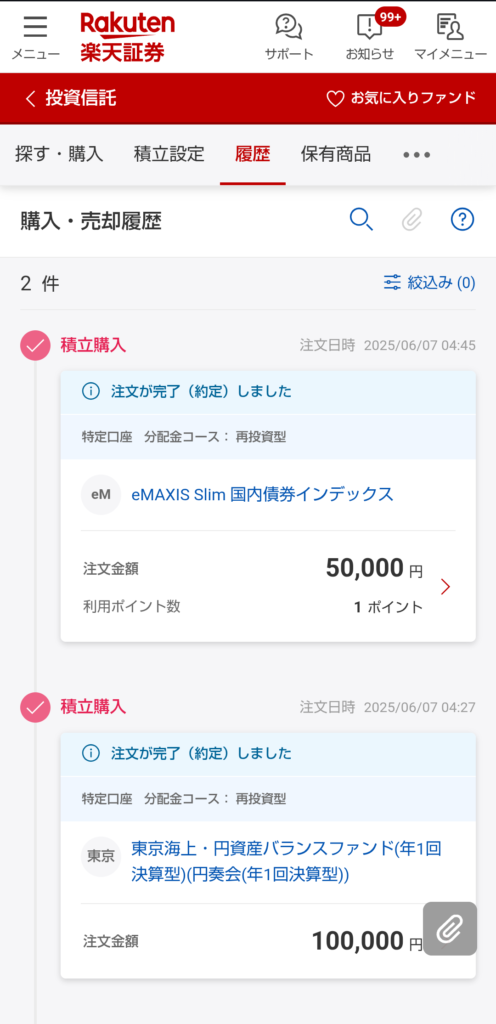Tap the search magnifier in 購入・売却履歴

(361, 220)
